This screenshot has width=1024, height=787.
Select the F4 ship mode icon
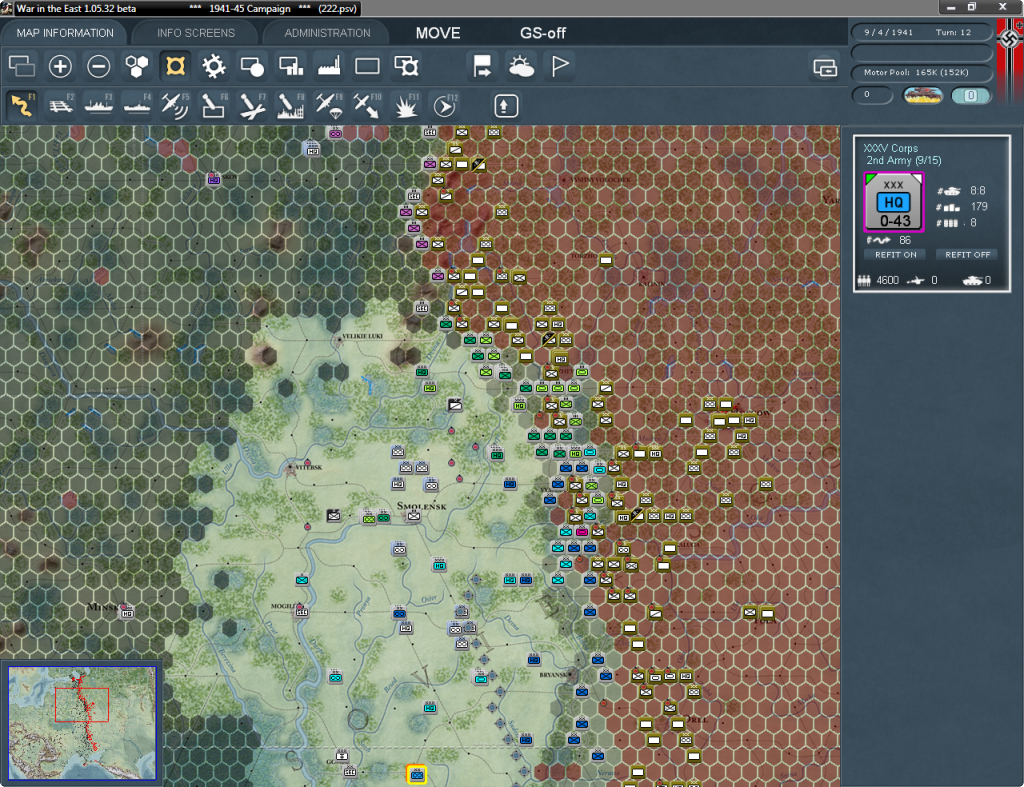click(x=137, y=106)
